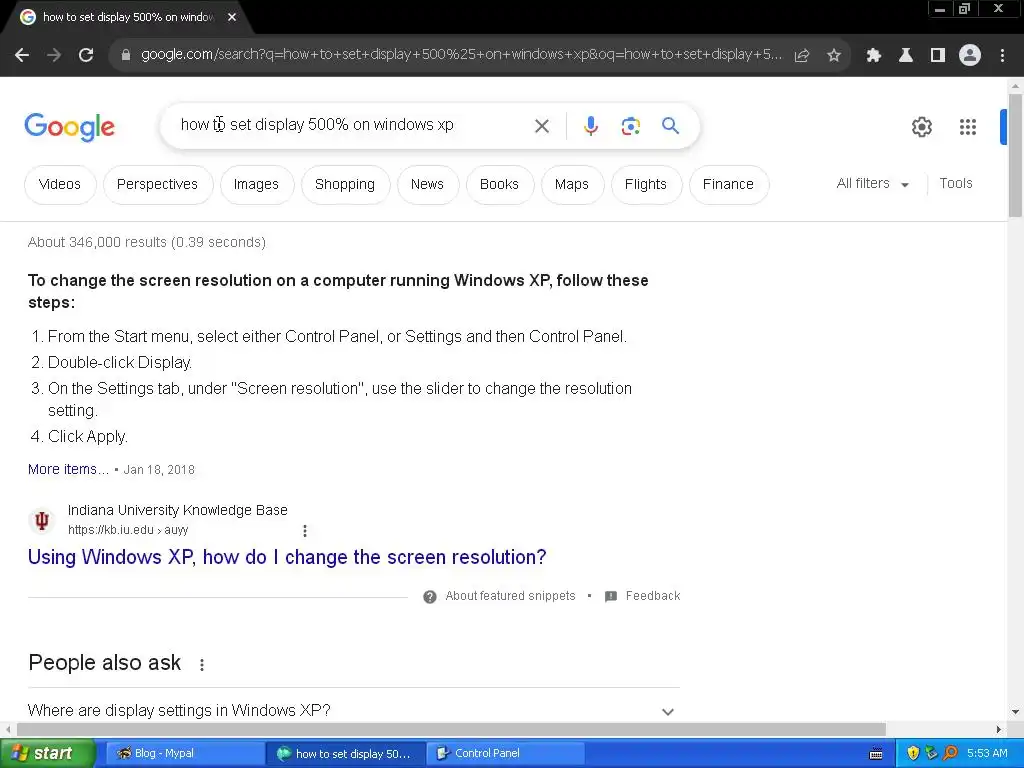Select the how to set display taskbar button

pyautogui.click(x=345, y=754)
